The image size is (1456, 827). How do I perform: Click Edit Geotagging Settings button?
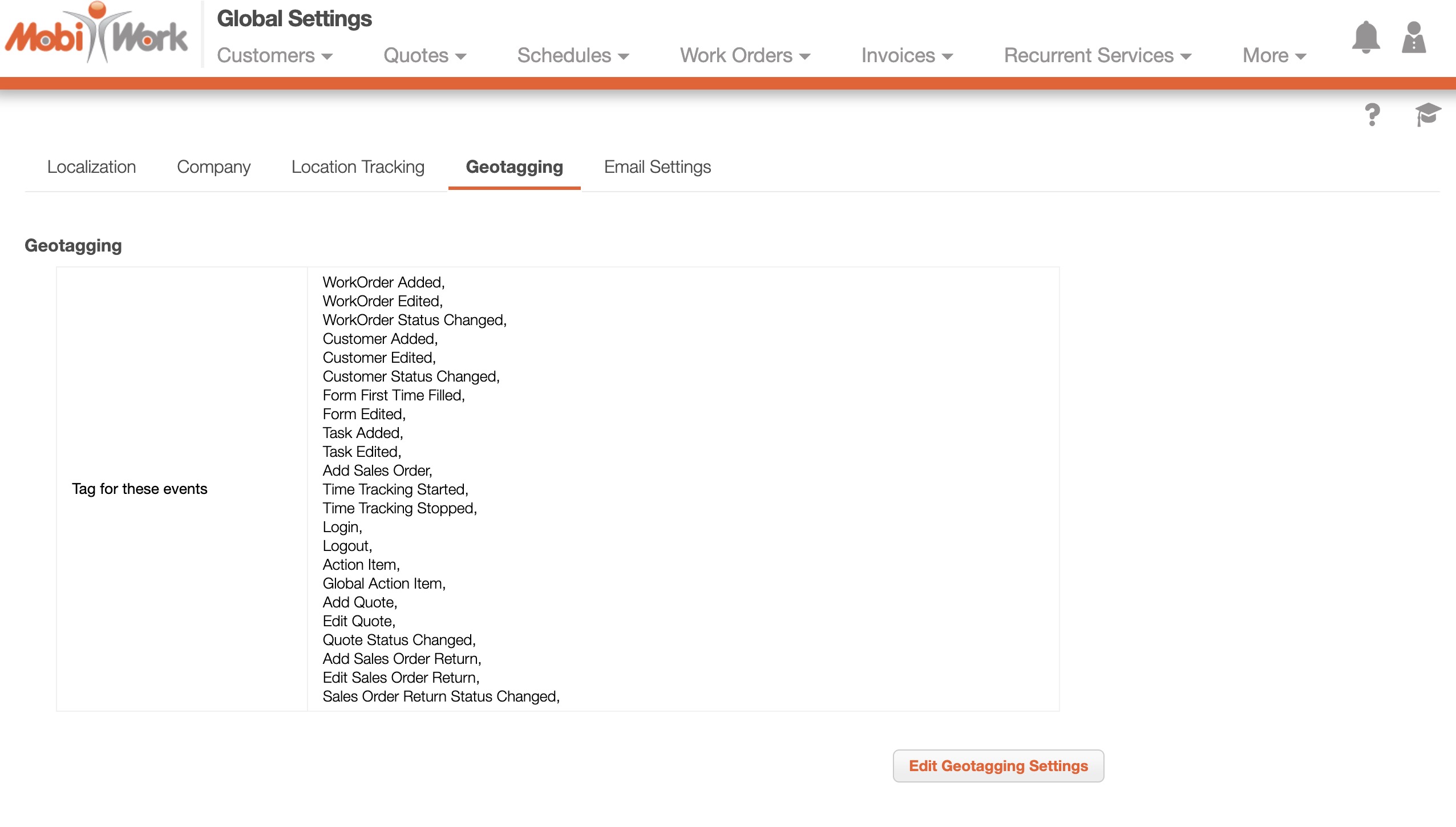pyautogui.click(x=998, y=765)
